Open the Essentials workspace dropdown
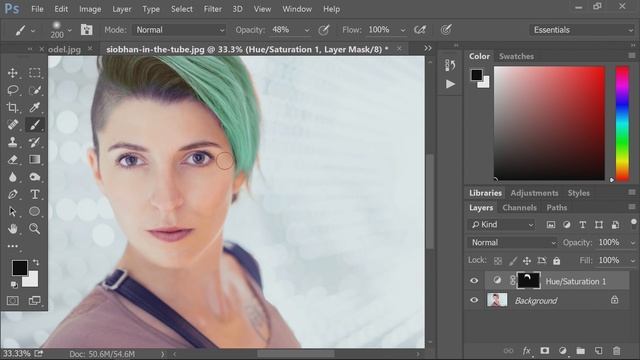 click(582, 30)
